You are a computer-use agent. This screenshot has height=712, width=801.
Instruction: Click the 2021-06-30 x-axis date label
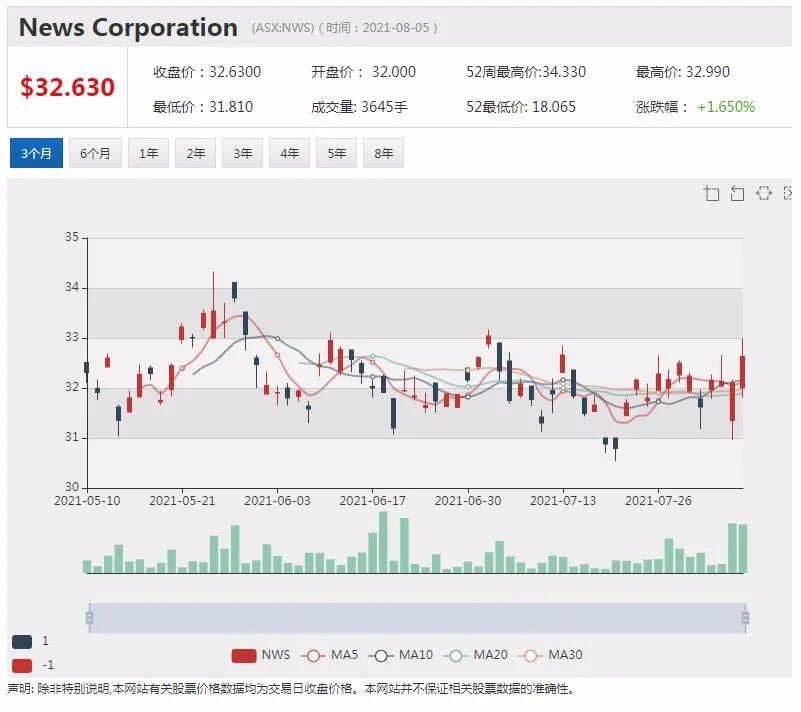point(467,501)
